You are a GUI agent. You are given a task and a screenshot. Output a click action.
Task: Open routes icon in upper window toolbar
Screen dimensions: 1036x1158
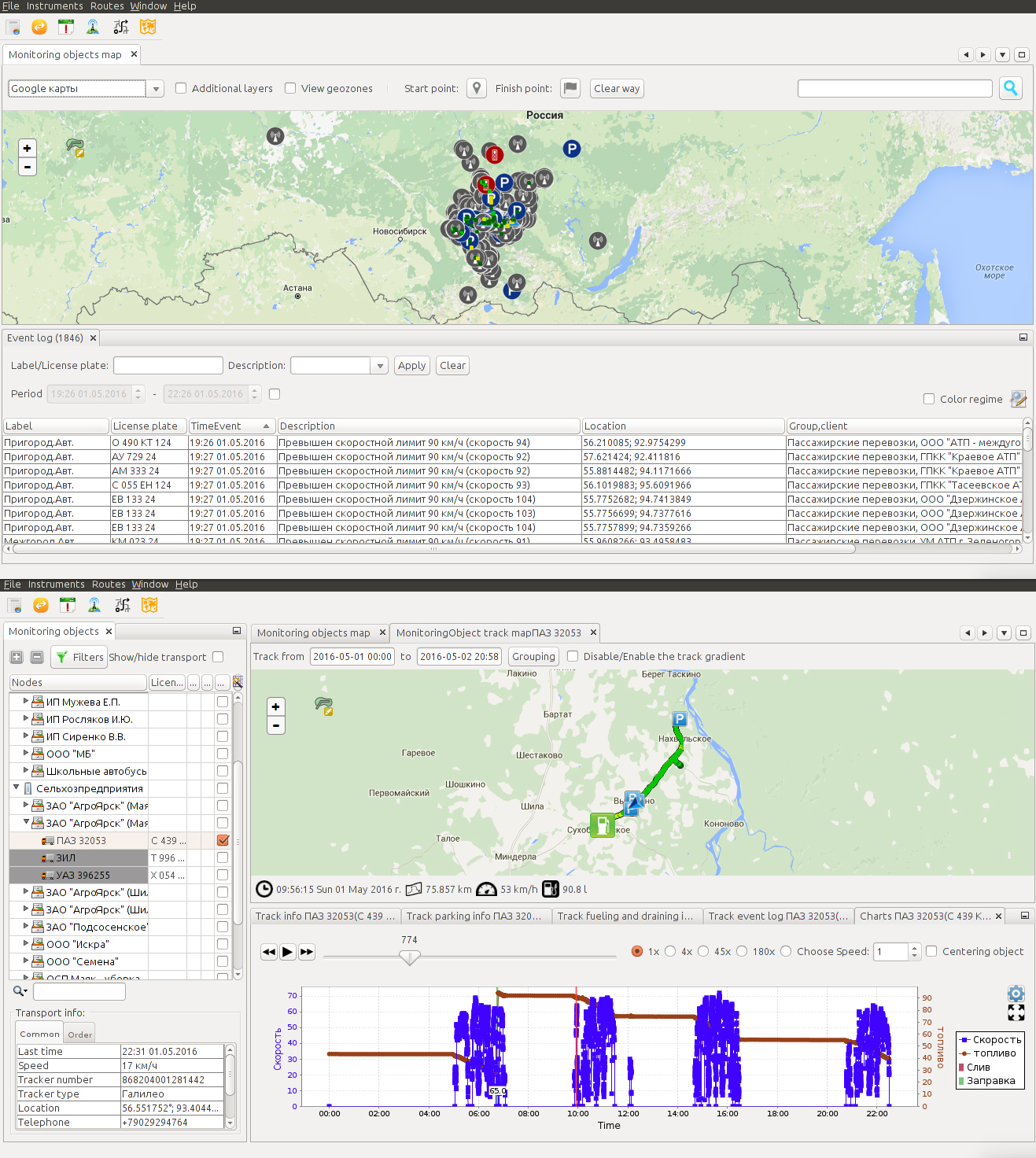click(x=120, y=28)
